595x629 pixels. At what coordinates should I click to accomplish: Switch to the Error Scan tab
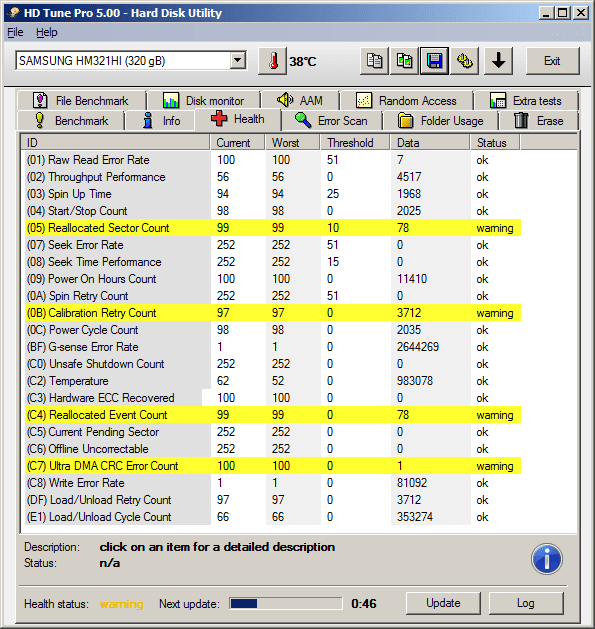tap(331, 120)
